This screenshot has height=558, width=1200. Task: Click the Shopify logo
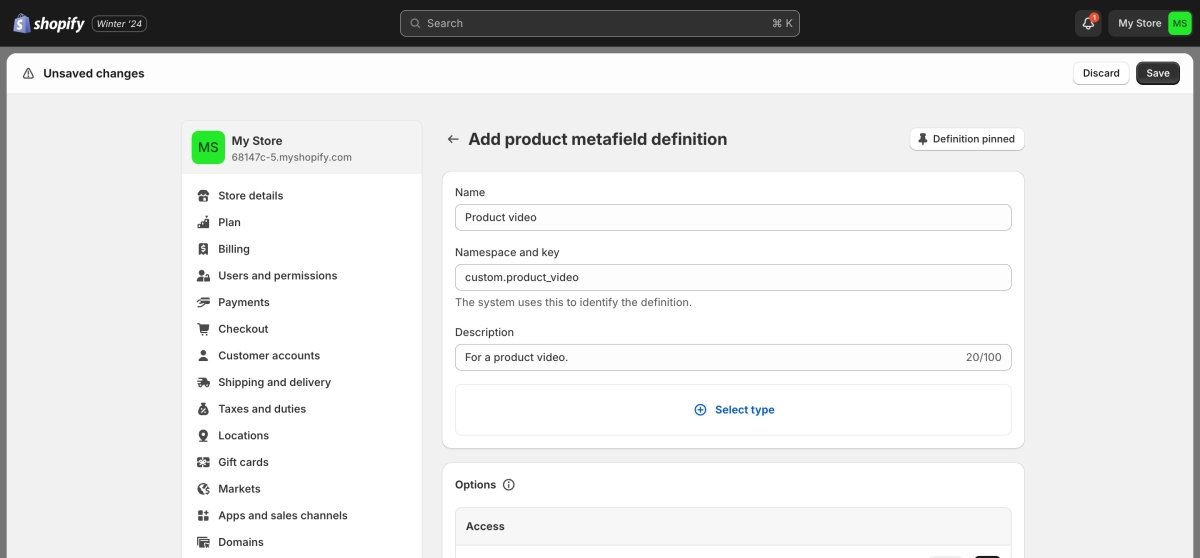pos(49,23)
